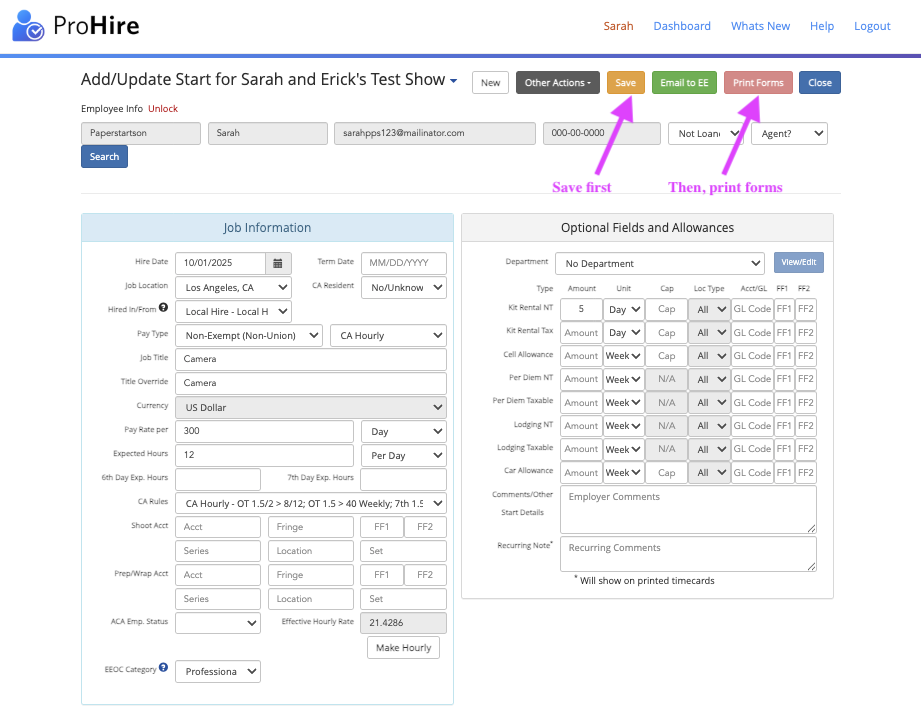Image resolution: width=921 pixels, height=712 pixels.
Task: Click the Expected Hours 12 field
Action: (x=264, y=455)
